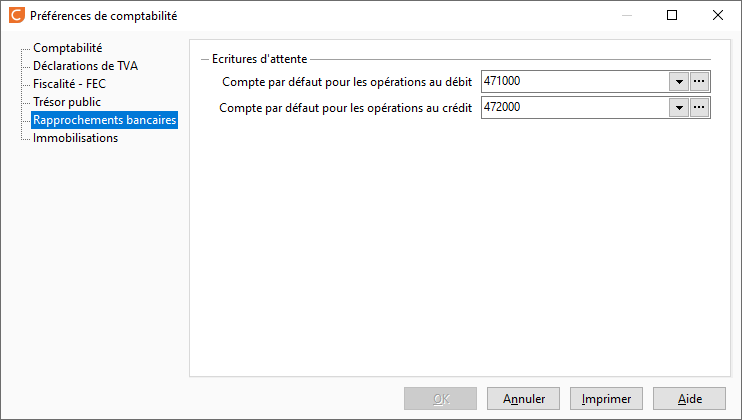The width and height of the screenshot is (742, 420).
Task: Click into the debit account field showing 471000
Action: pos(575,81)
